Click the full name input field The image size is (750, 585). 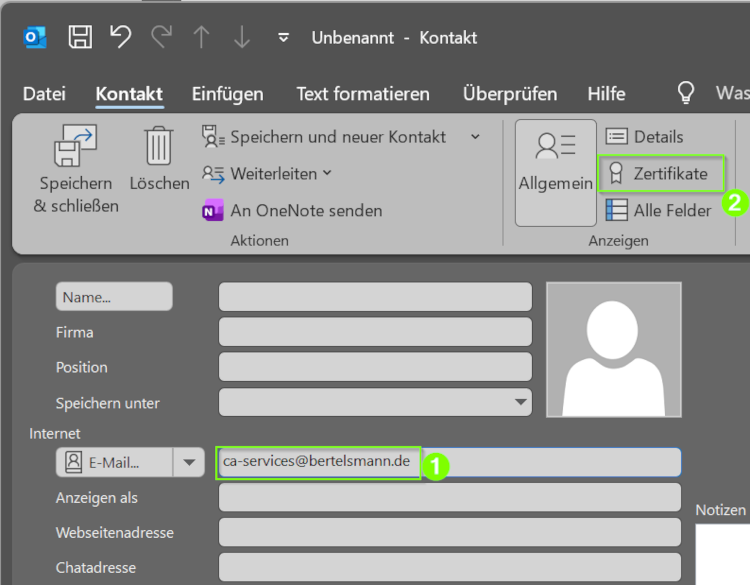click(375, 297)
